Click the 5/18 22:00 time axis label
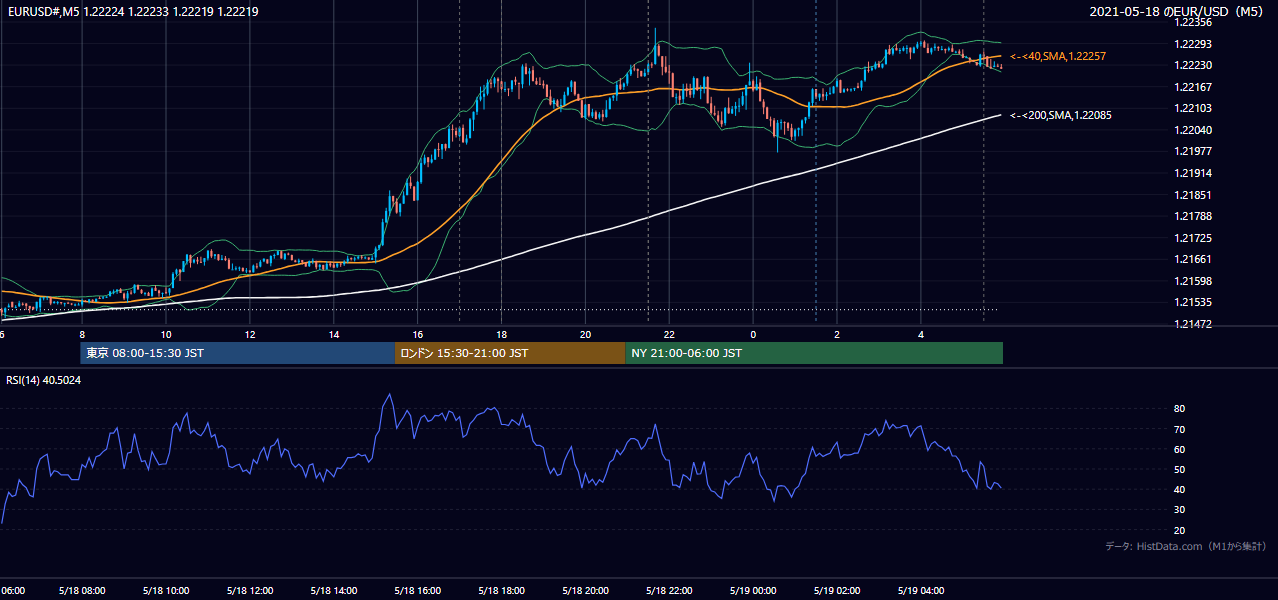1278x600 pixels. tap(669, 590)
